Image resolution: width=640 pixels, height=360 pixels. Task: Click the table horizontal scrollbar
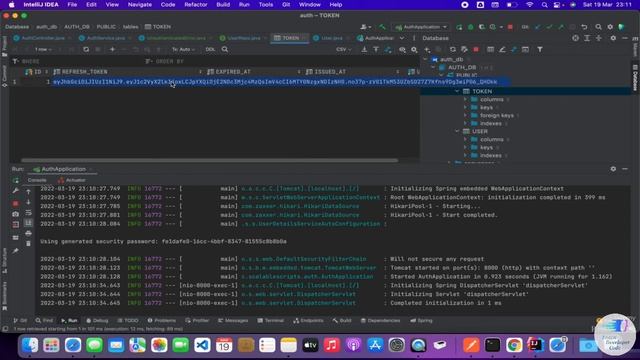pyautogui.click(x=209, y=160)
